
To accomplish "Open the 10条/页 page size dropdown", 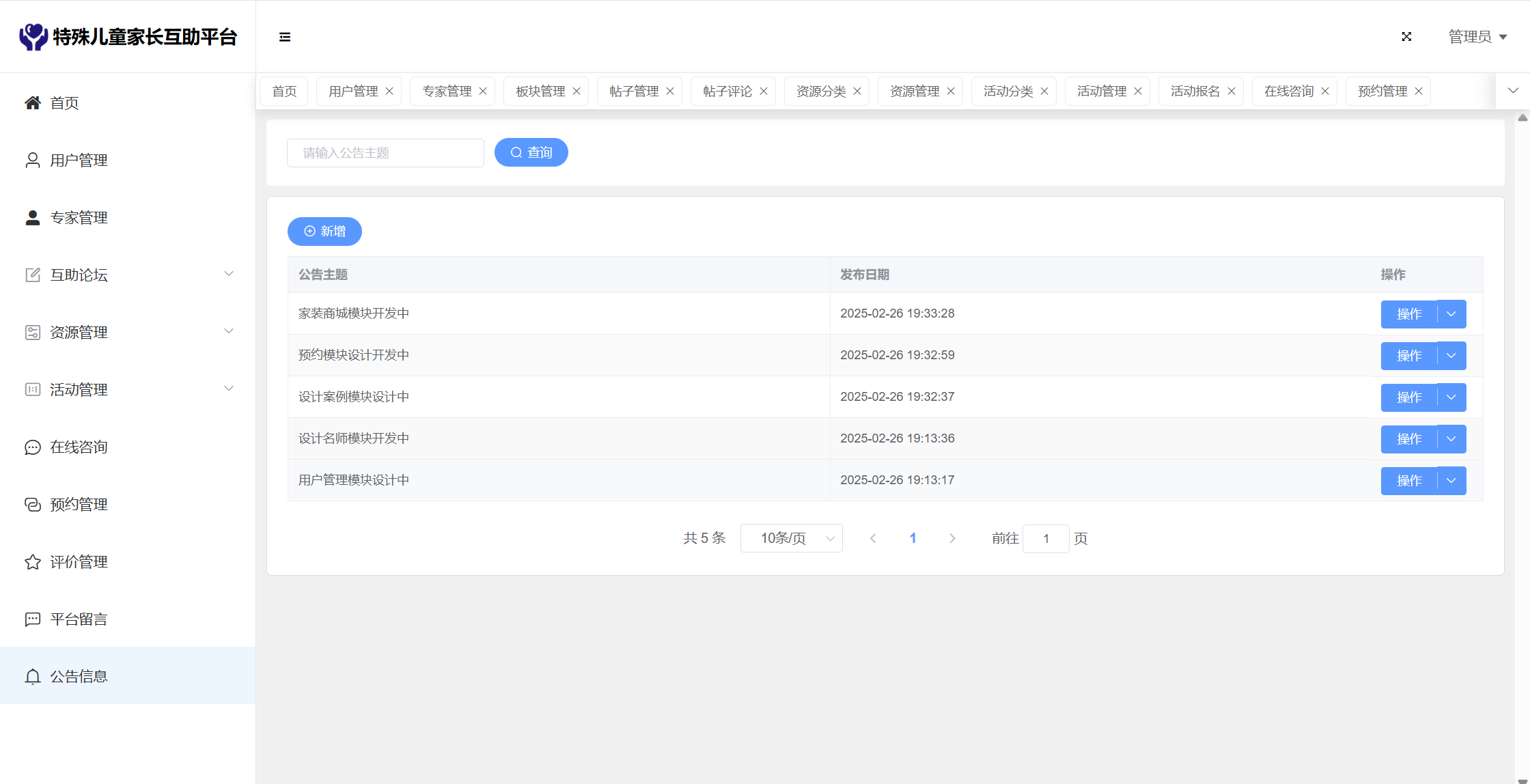I will point(791,538).
